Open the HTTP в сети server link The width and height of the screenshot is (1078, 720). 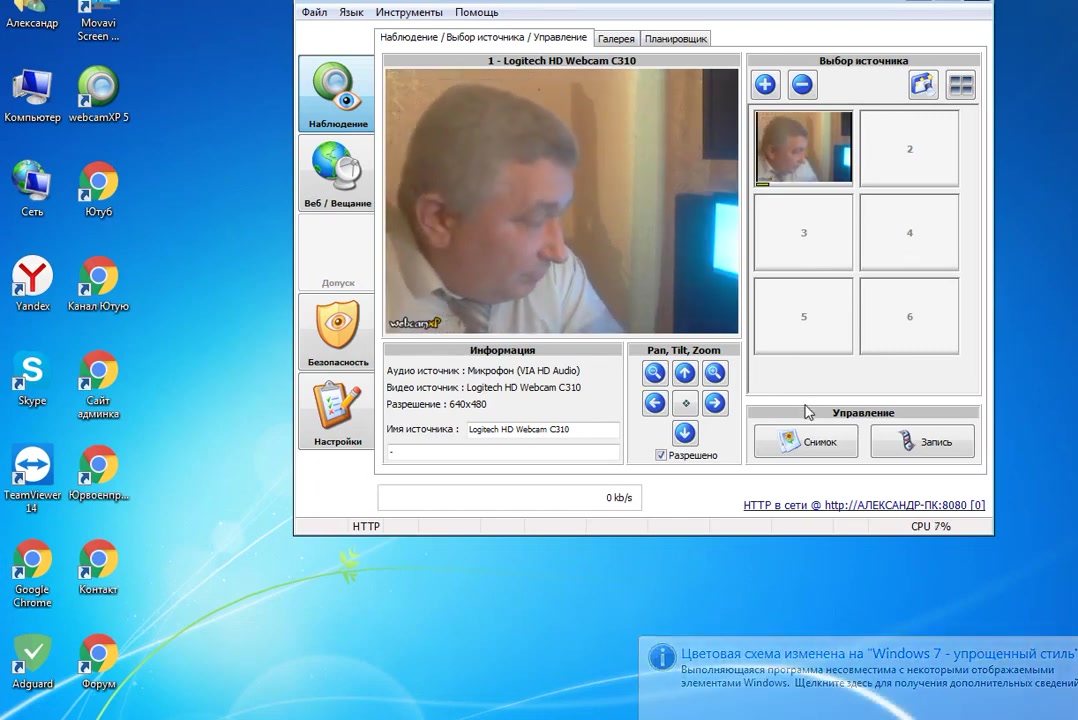click(864, 505)
